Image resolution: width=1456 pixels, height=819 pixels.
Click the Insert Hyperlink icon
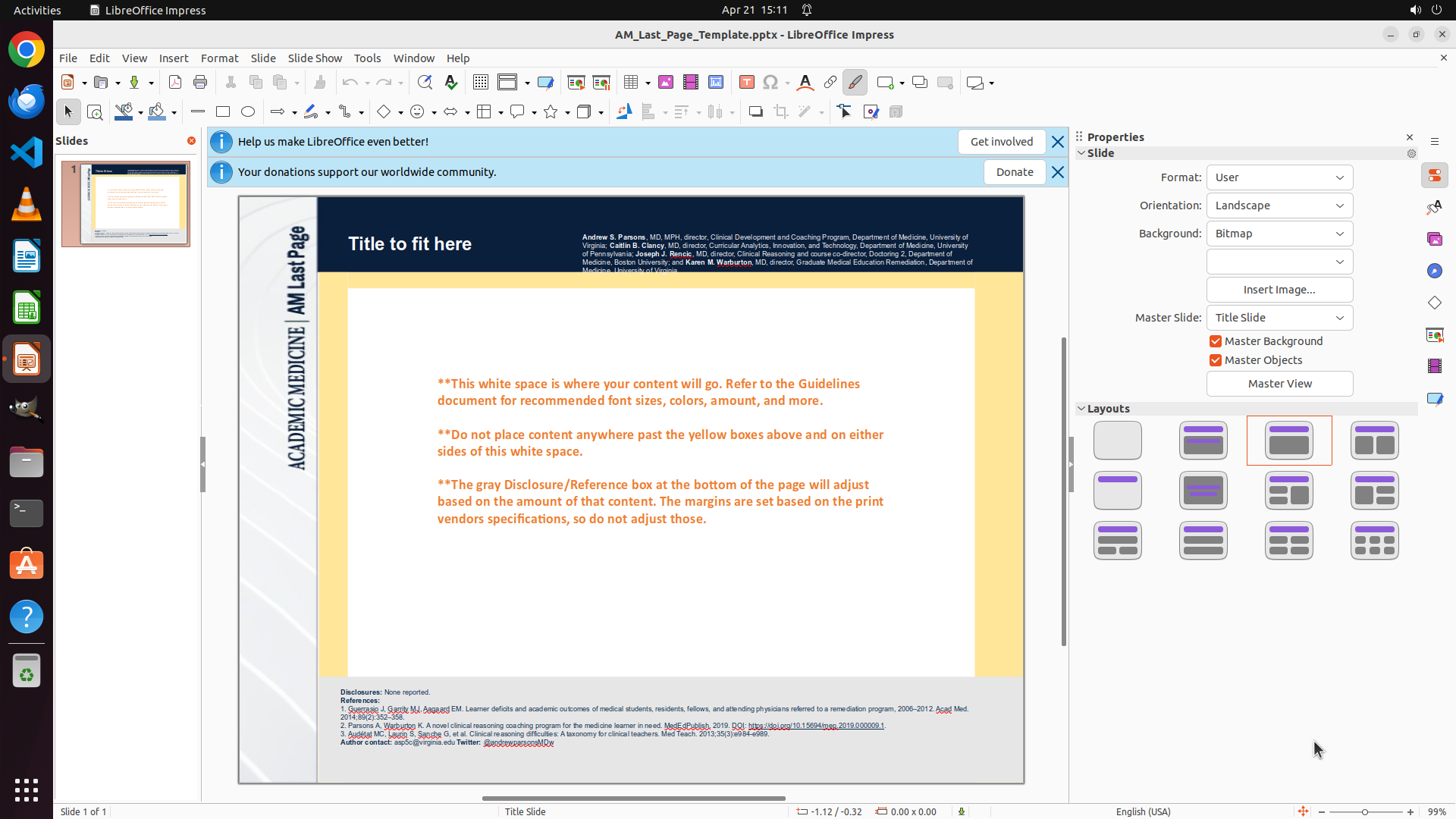pos(830,83)
